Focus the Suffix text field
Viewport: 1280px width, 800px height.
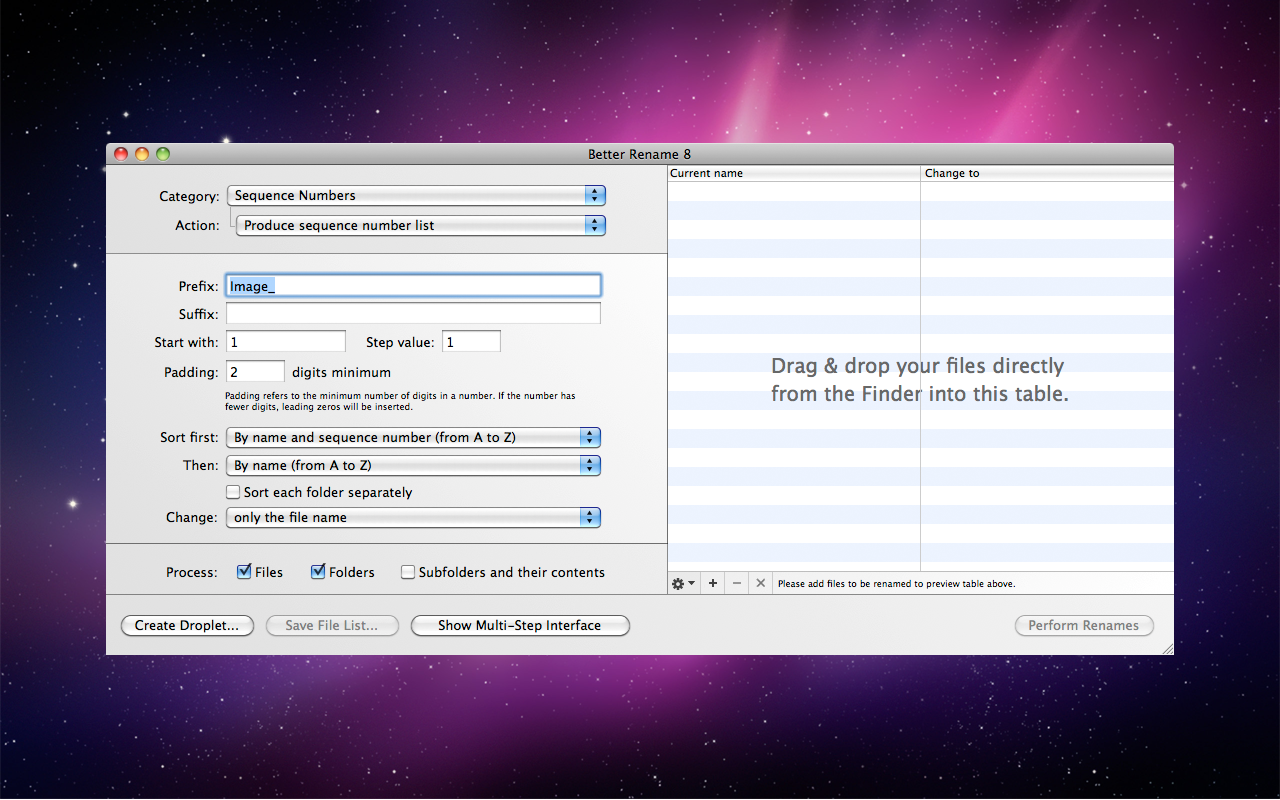coord(413,314)
